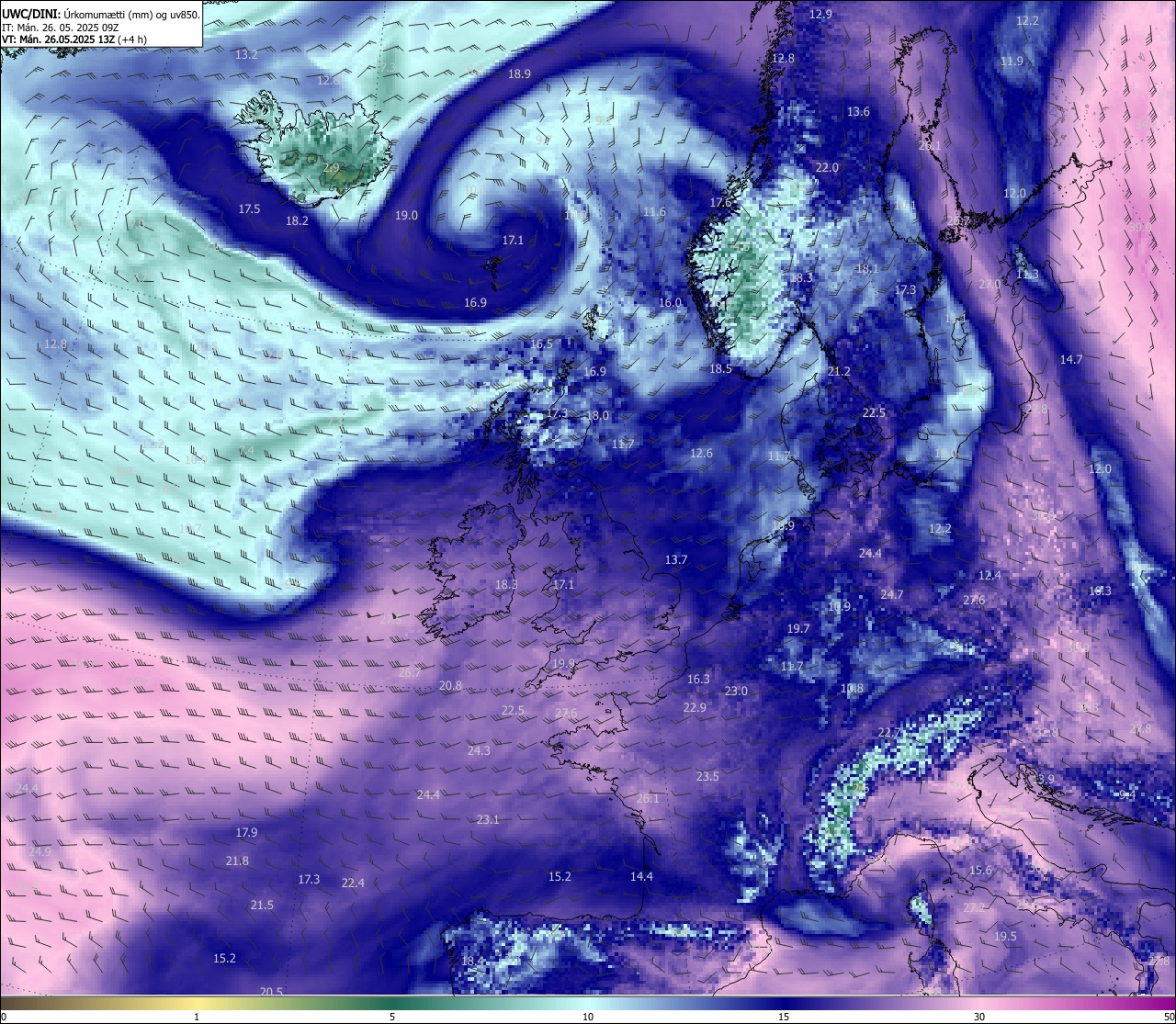Click the 26.7 value label in the Celtic Sea

(409, 673)
